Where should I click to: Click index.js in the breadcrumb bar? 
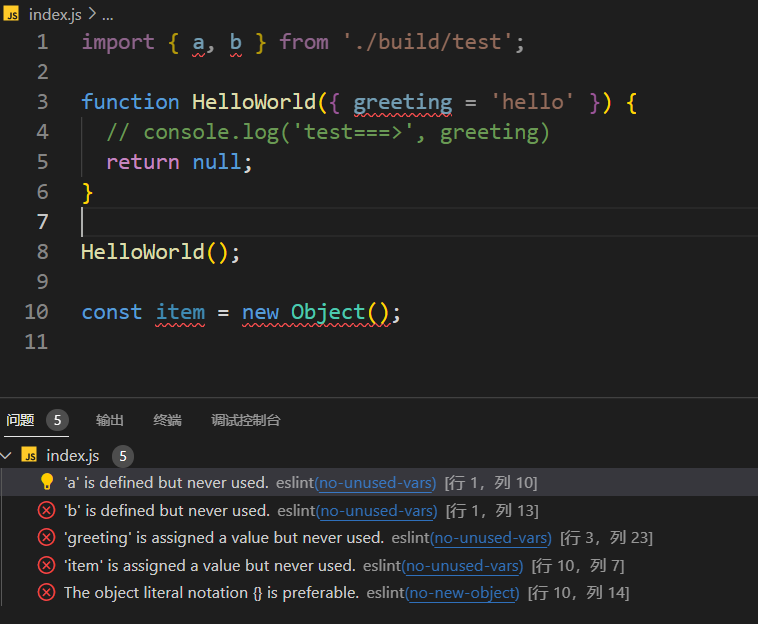tap(56, 15)
